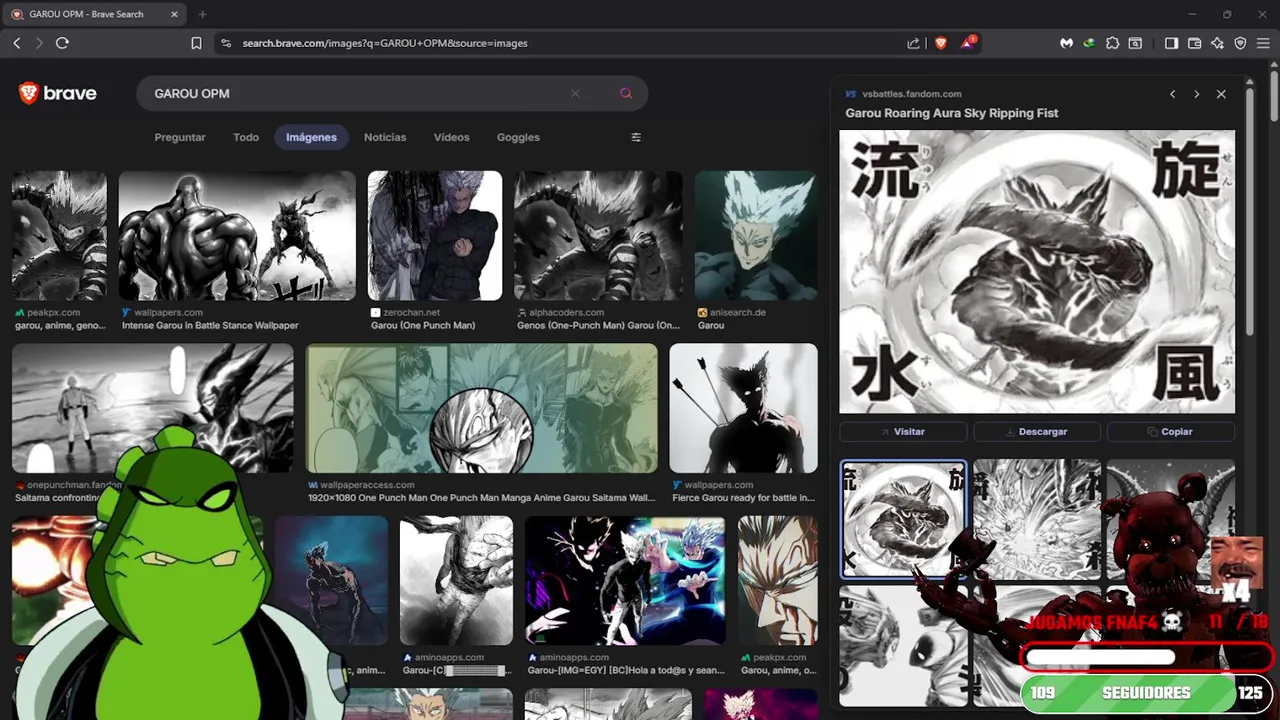This screenshot has width=1280, height=720.
Task: Open the Goggles tab
Action: pyautogui.click(x=518, y=137)
